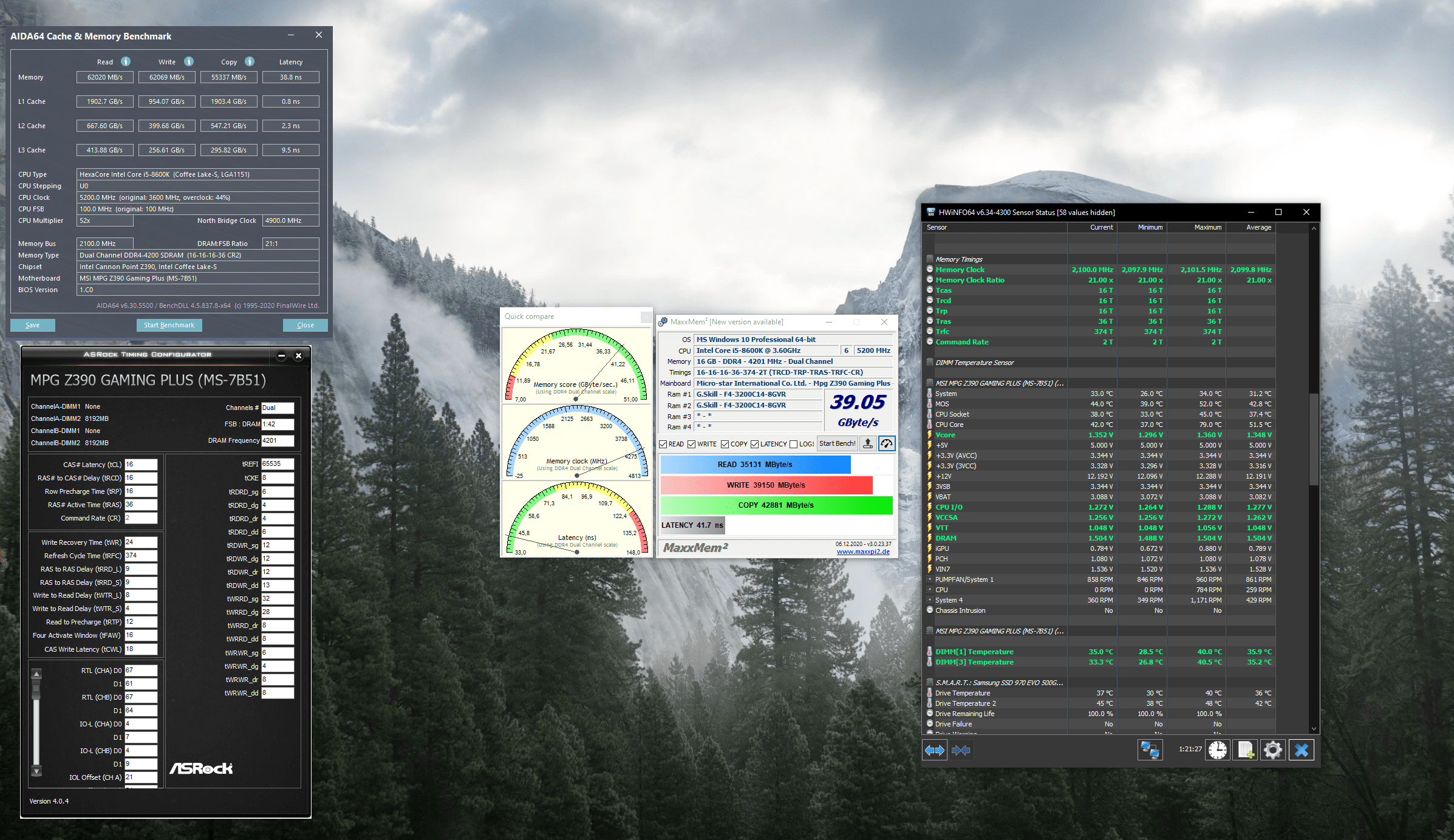Toggle MaxxMem quick compare gauge button

(887, 444)
